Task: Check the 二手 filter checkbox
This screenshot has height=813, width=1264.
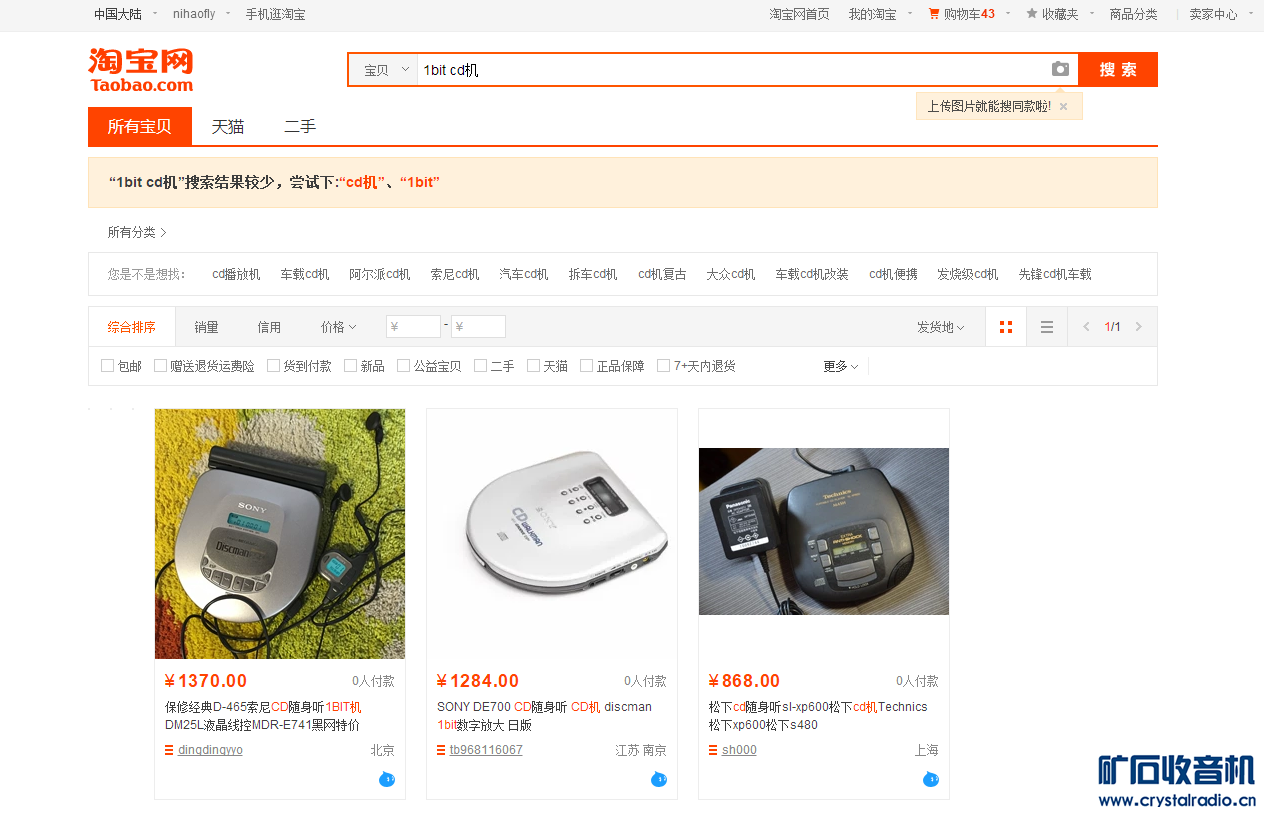Action: pyautogui.click(x=480, y=366)
